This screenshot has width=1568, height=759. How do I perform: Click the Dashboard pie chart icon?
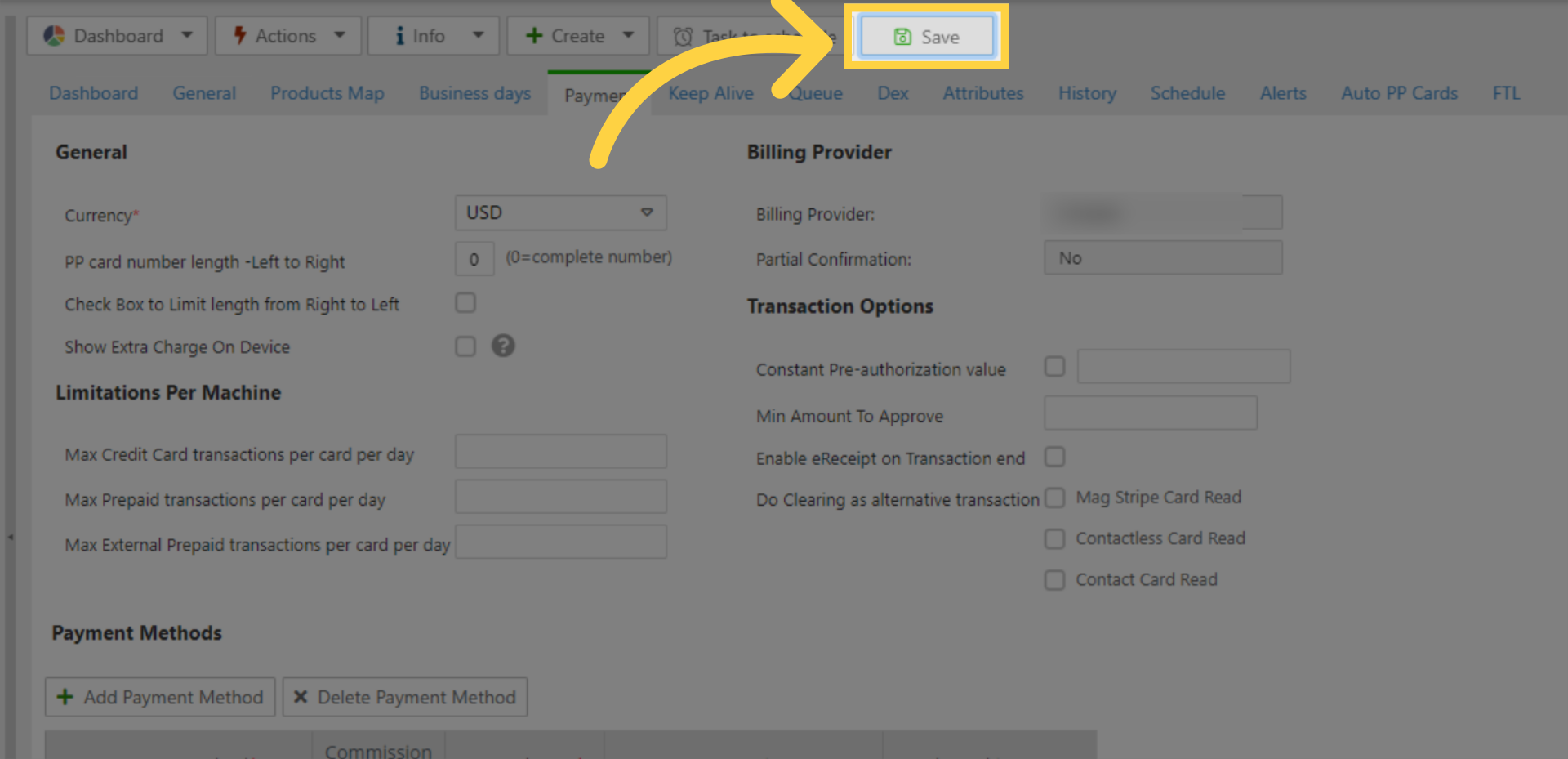pyautogui.click(x=54, y=36)
